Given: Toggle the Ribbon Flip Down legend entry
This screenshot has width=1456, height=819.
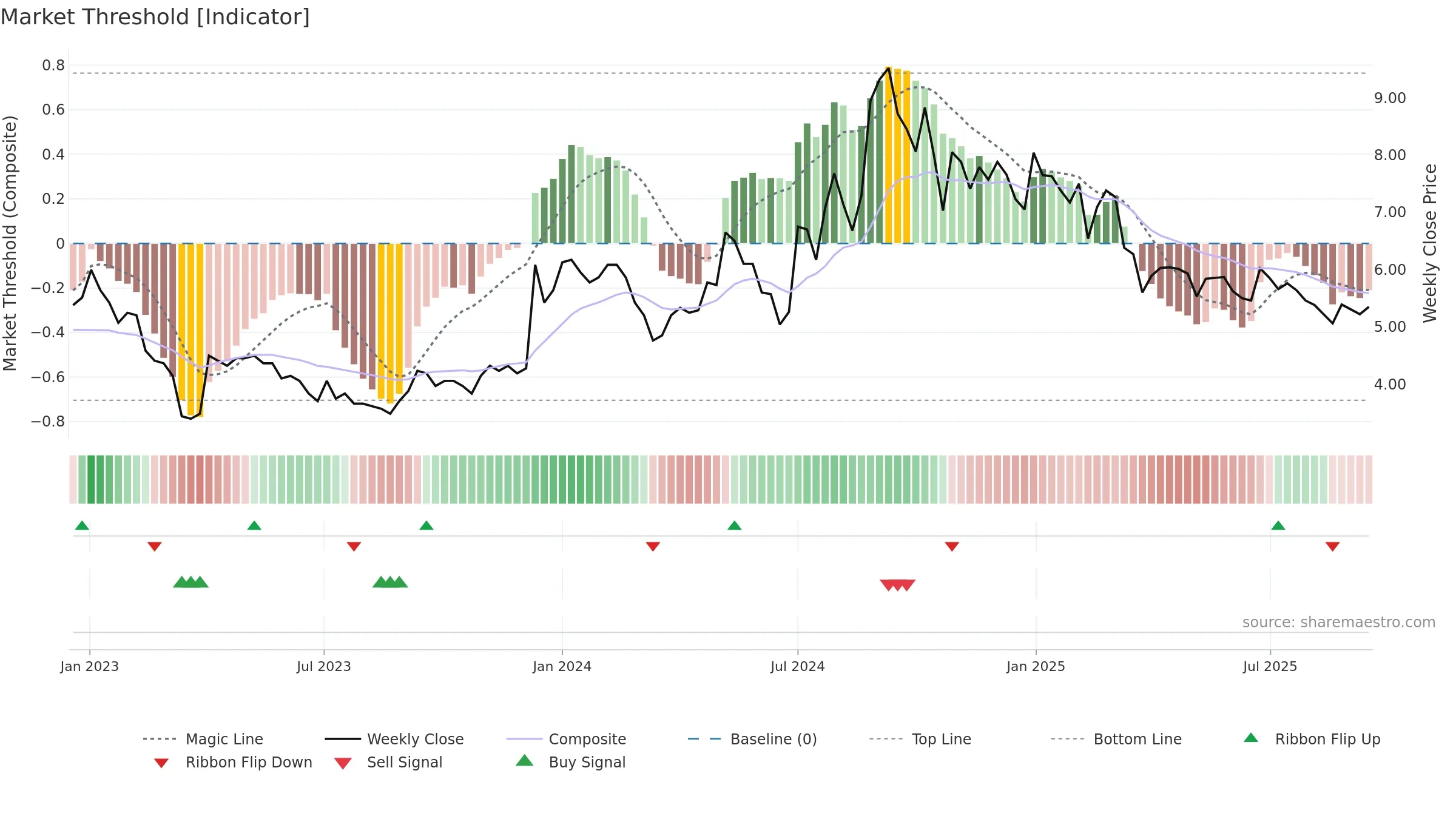Looking at the screenshot, I should point(233,762).
